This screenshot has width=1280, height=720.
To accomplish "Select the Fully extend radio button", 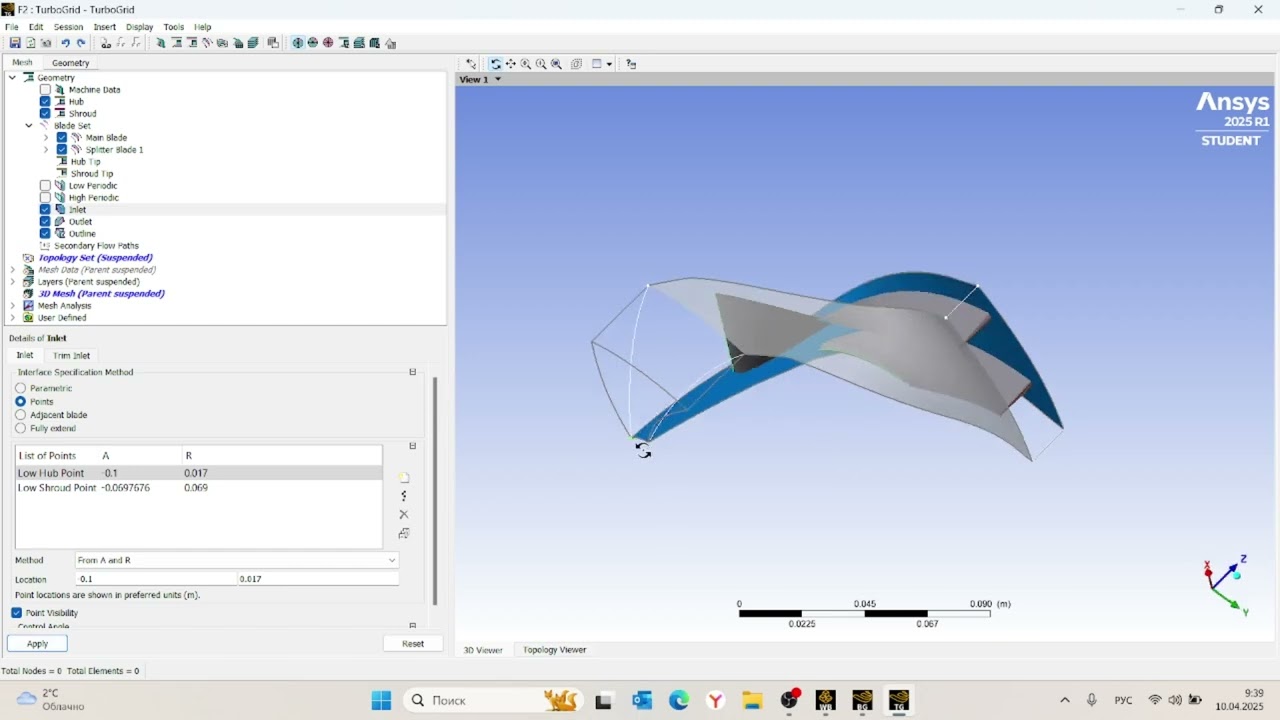I will 20,428.
